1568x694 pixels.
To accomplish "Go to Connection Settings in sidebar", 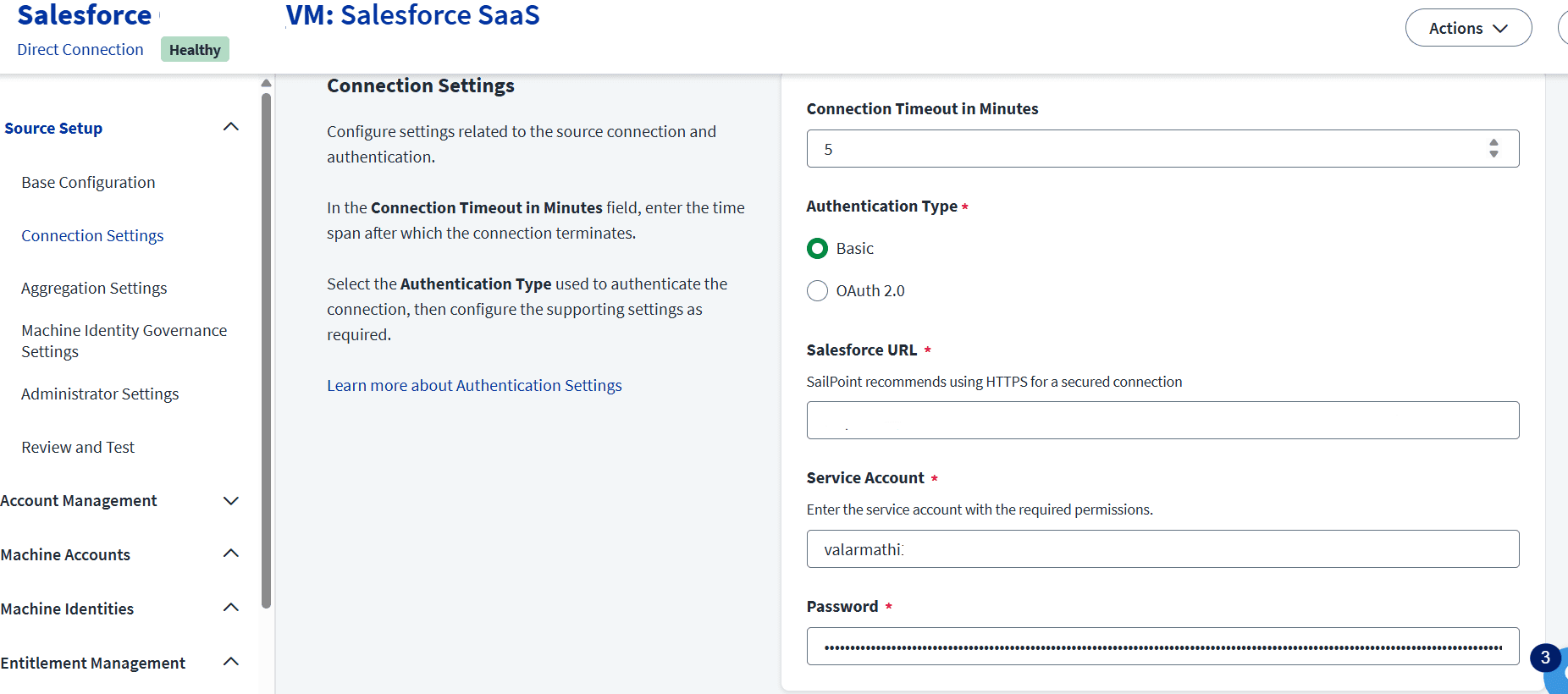I will tap(92, 235).
